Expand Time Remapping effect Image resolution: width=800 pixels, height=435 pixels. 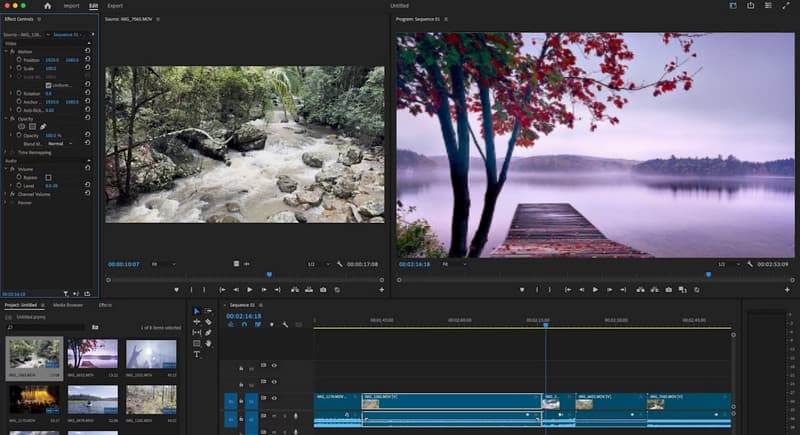[x=6, y=152]
